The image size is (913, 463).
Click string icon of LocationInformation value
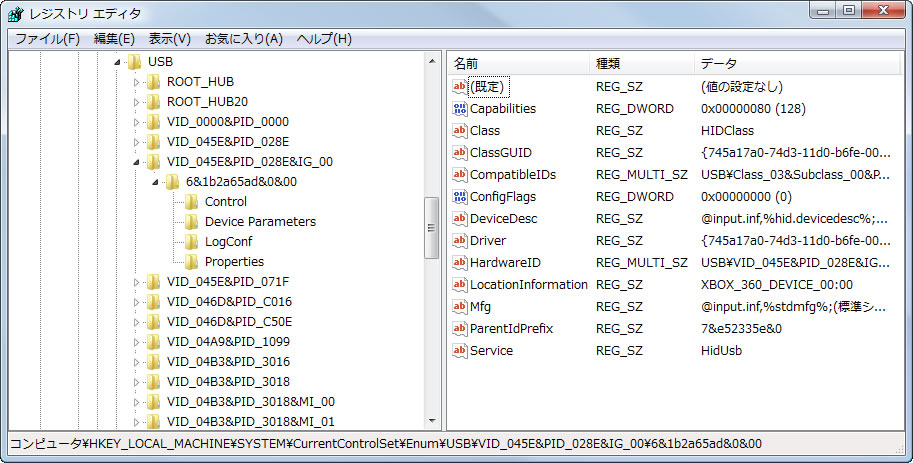point(460,285)
